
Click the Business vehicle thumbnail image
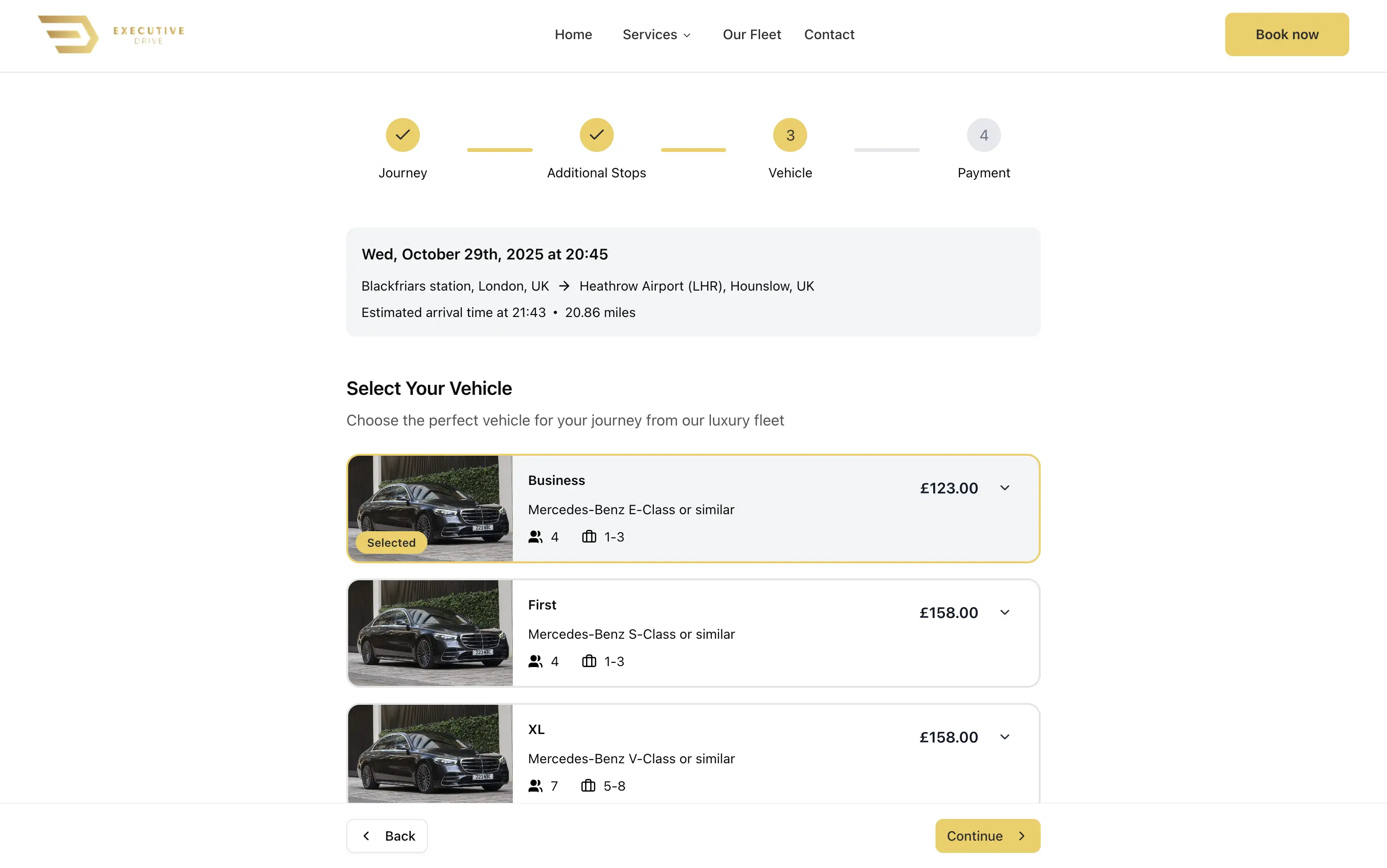click(x=429, y=508)
